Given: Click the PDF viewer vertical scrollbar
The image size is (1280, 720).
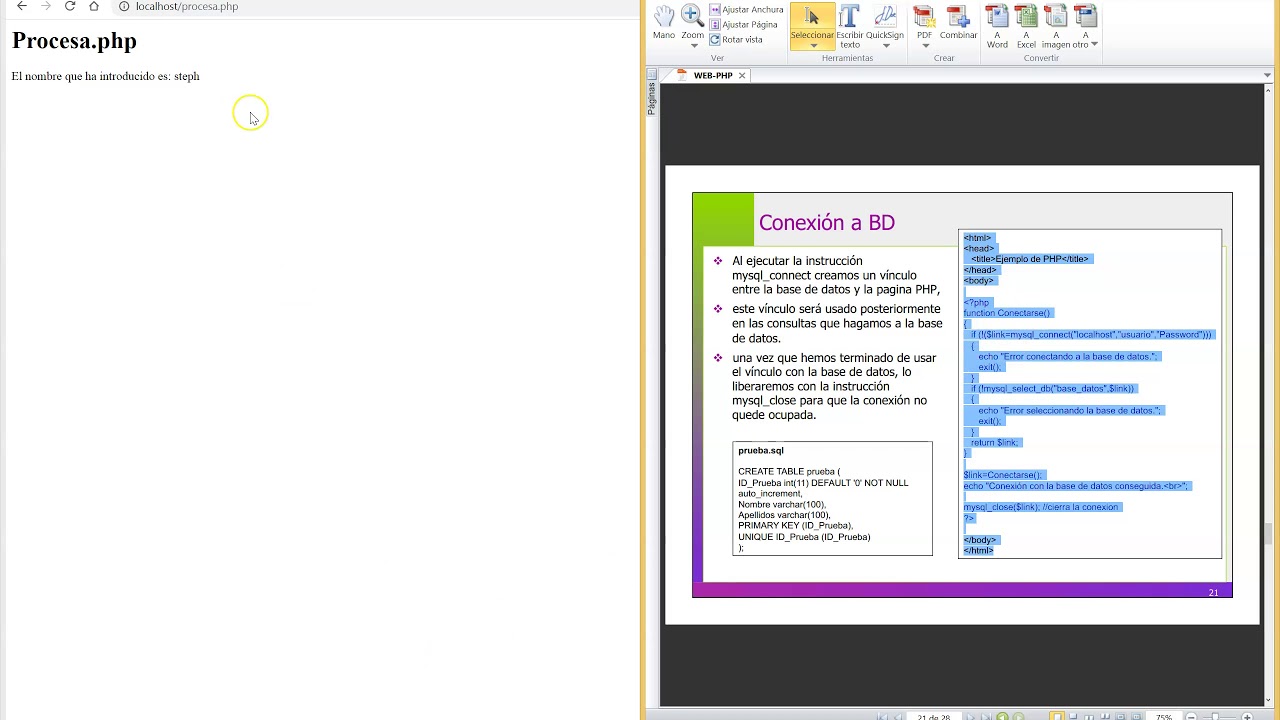Looking at the screenshot, I should (1268, 394).
